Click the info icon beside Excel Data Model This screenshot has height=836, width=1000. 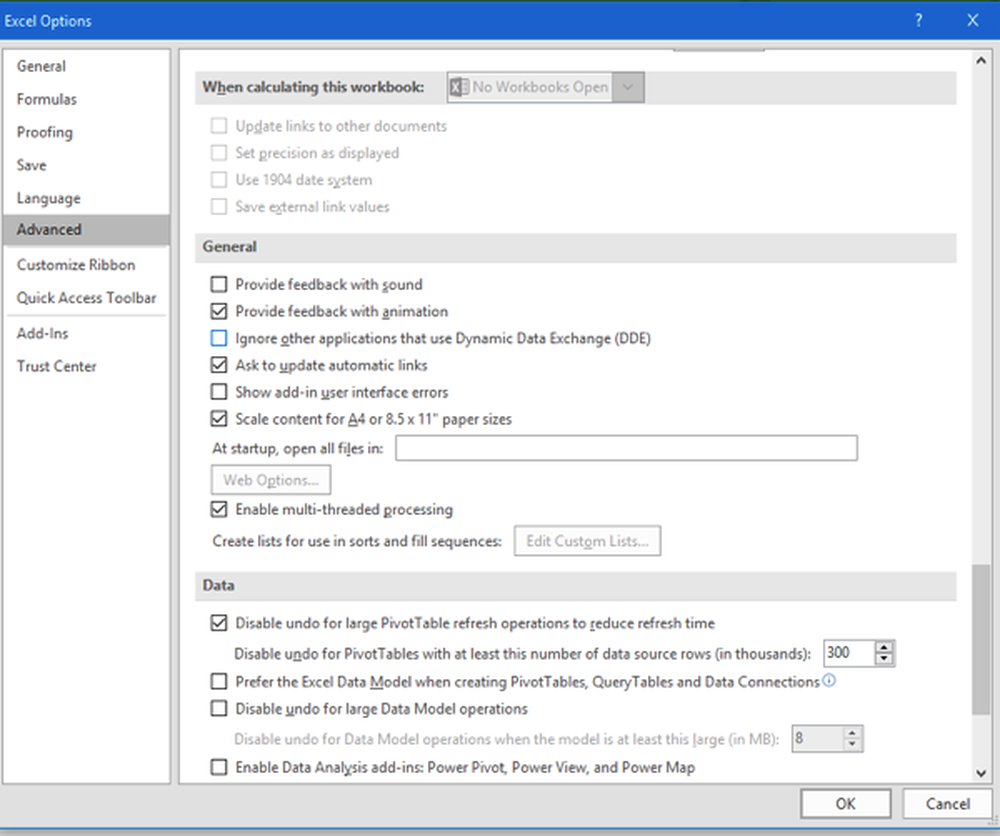click(828, 681)
